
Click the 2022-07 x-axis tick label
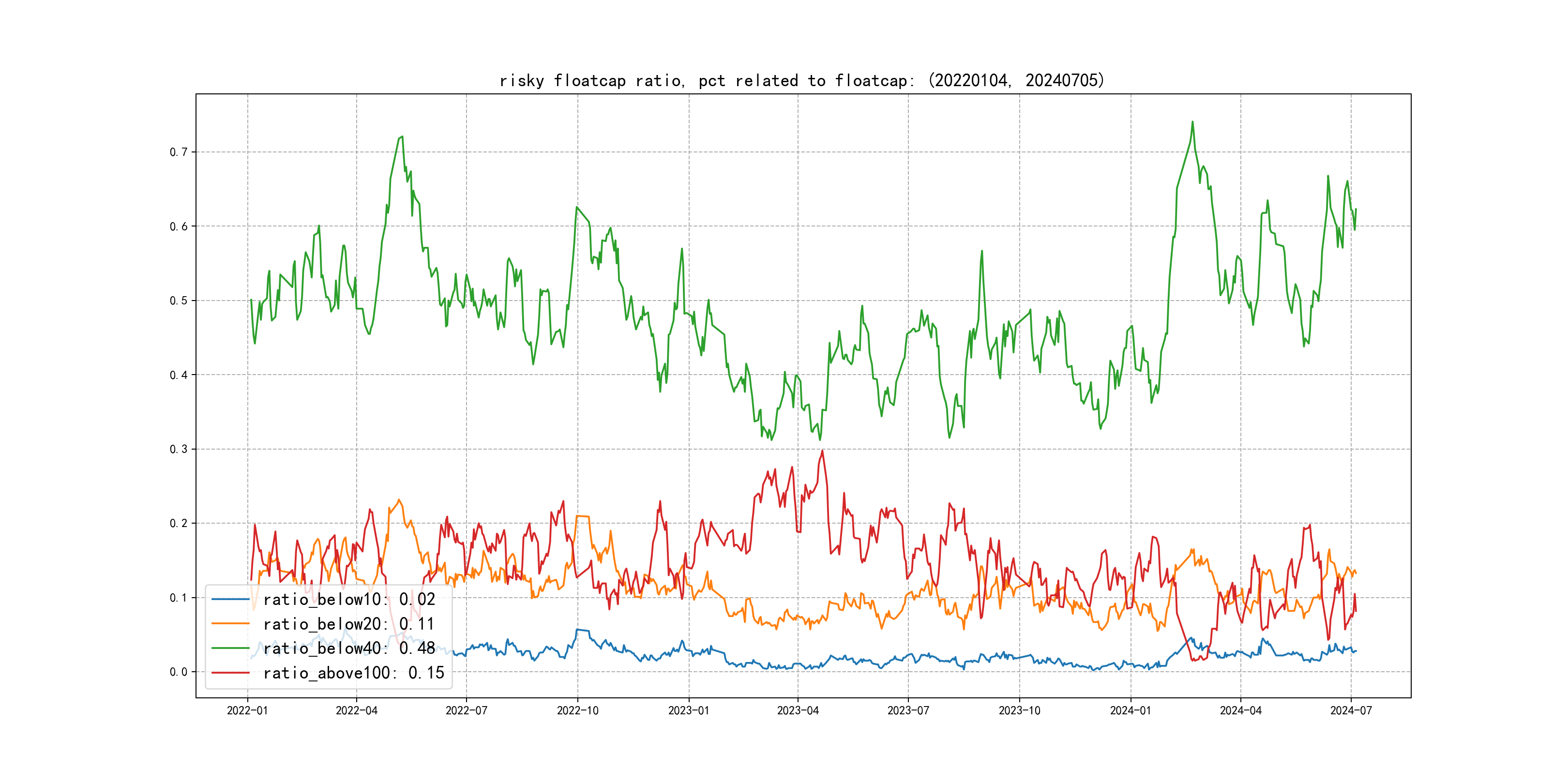point(466,710)
